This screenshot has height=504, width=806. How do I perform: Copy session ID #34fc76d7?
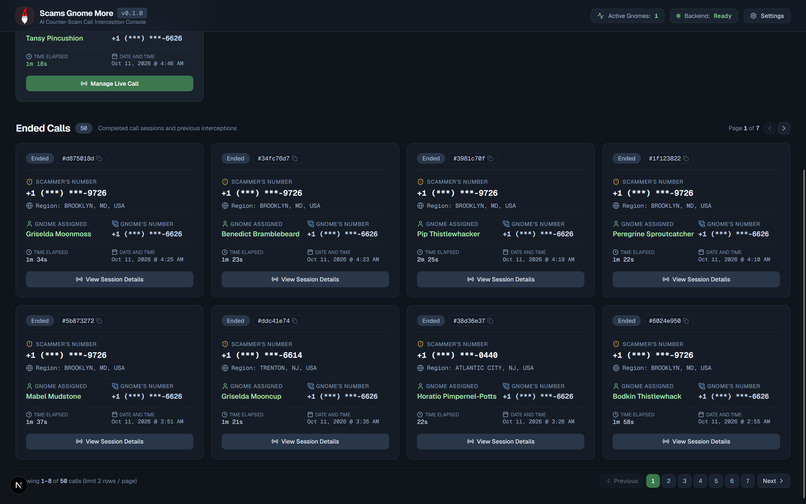tap(295, 158)
